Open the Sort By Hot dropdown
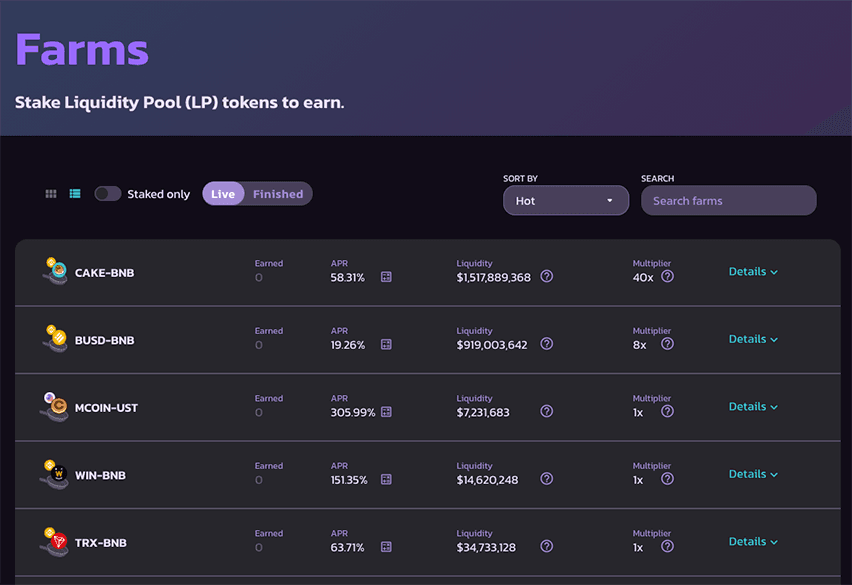 [x=565, y=201]
